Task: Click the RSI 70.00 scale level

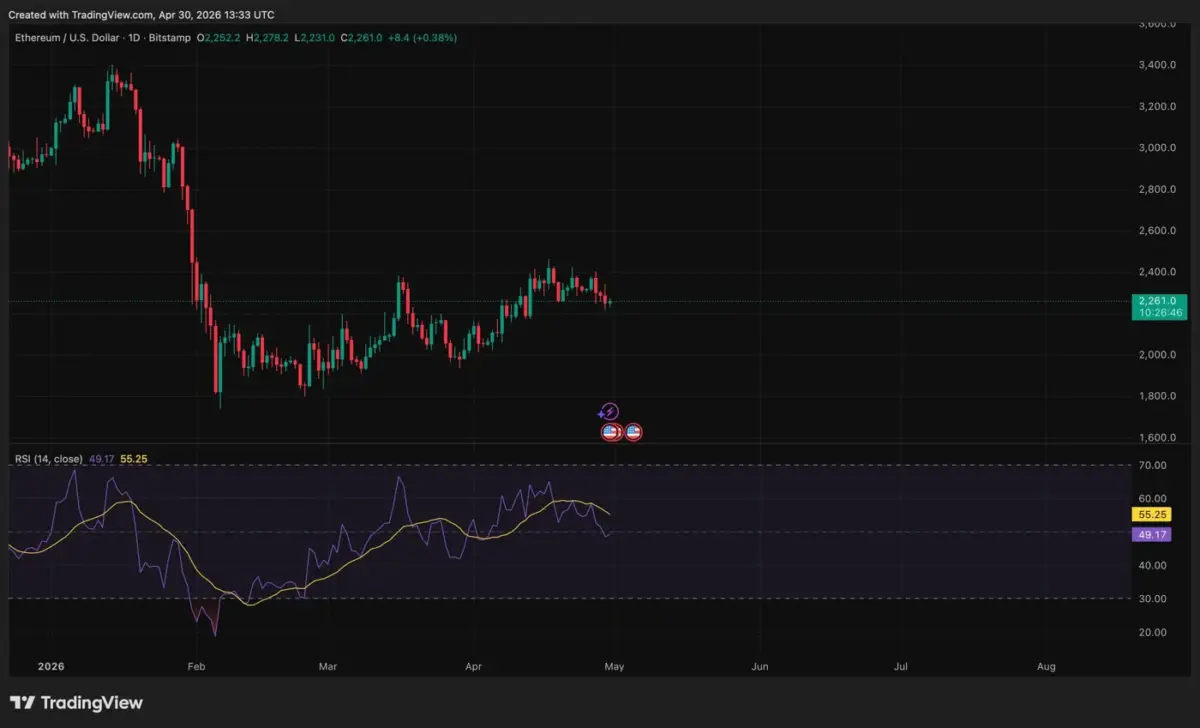Action: [x=1152, y=465]
